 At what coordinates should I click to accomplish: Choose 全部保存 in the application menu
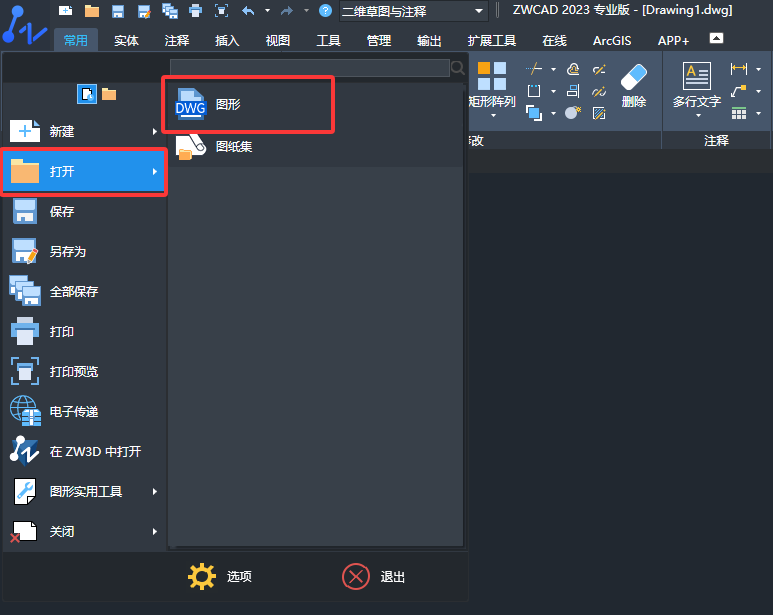click(83, 291)
